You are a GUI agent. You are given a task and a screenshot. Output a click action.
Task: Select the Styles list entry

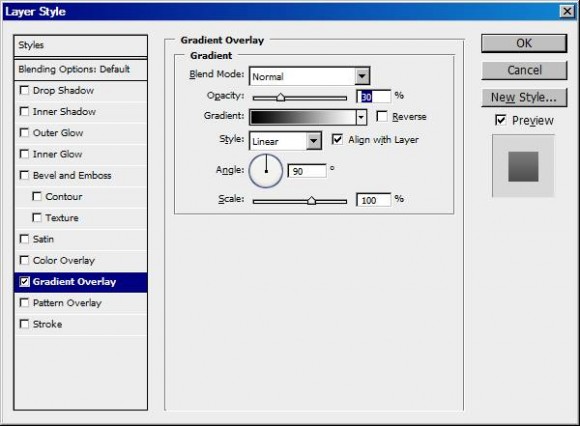pos(81,45)
